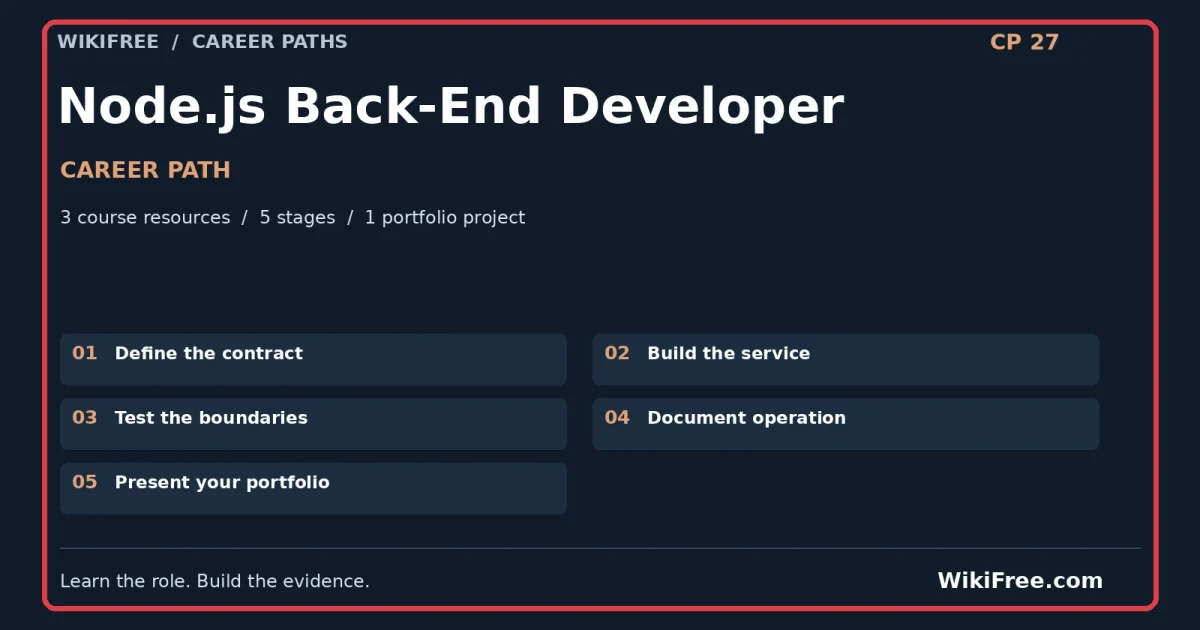Click the 'Learn the role. Build the evidence.' tagline

coord(215,581)
